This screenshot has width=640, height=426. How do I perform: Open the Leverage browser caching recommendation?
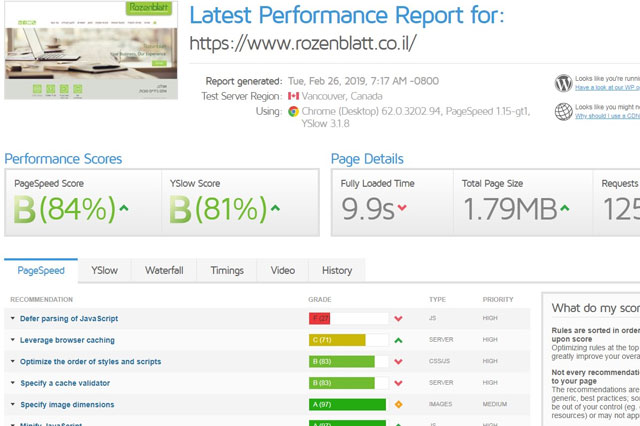tap(67, 340)
